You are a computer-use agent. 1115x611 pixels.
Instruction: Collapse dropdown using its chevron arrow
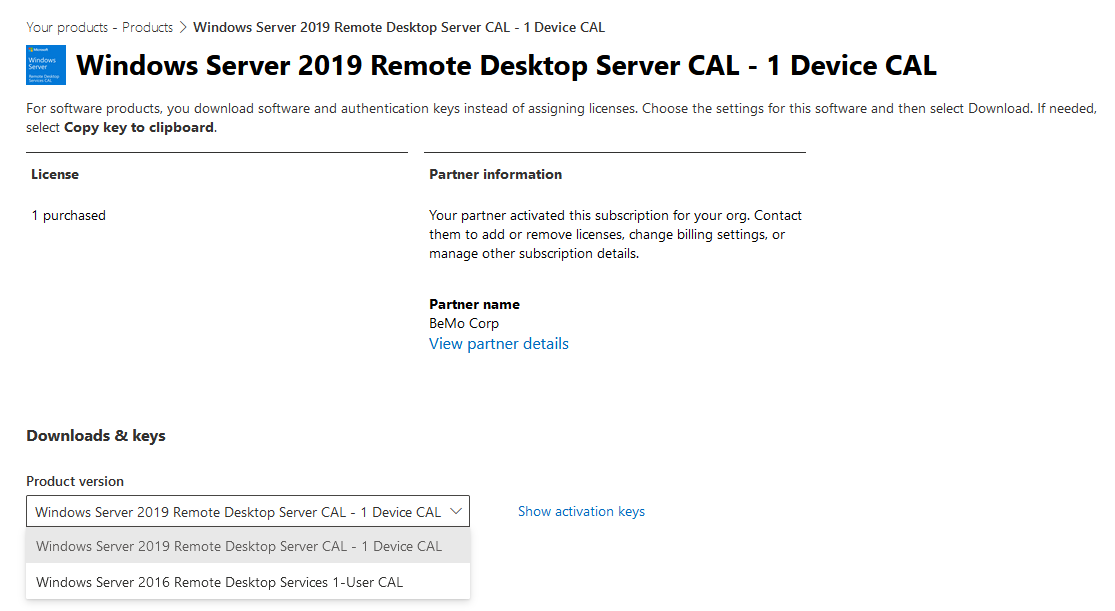tap(456, 511)
